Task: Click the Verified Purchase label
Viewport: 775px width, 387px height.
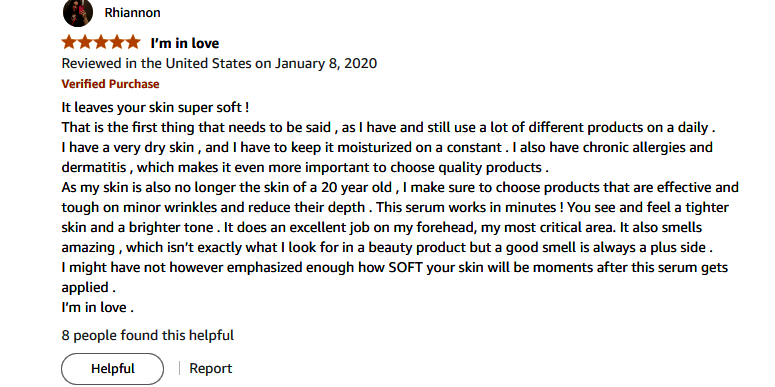Action: point(110,84)
